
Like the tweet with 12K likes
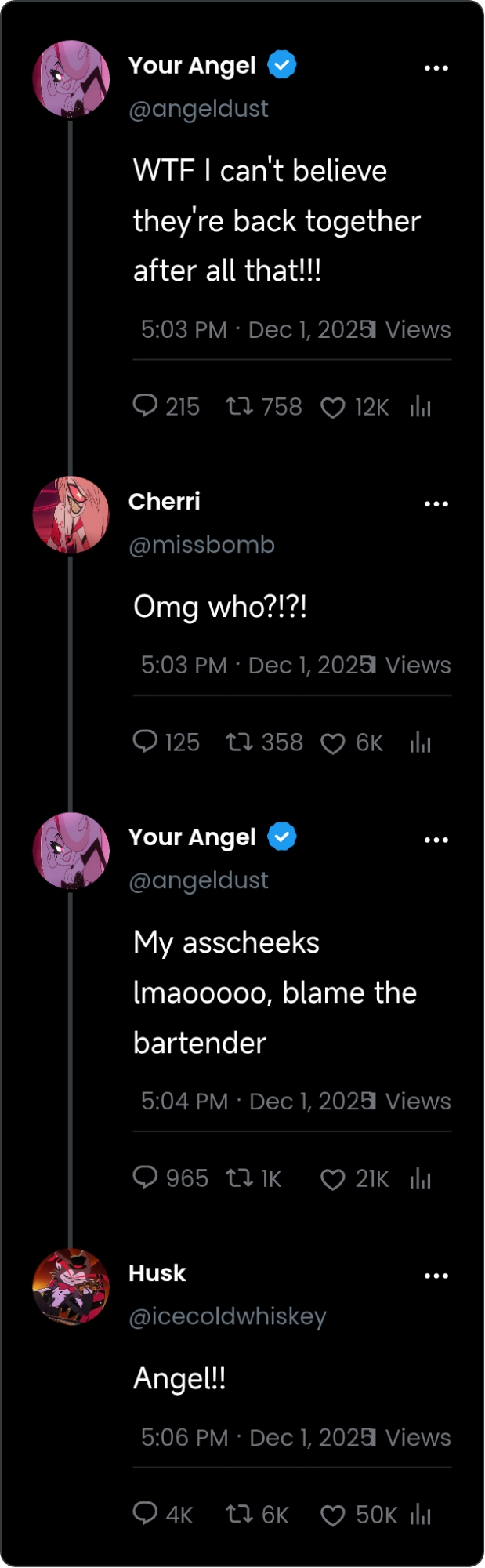[333, 408]
